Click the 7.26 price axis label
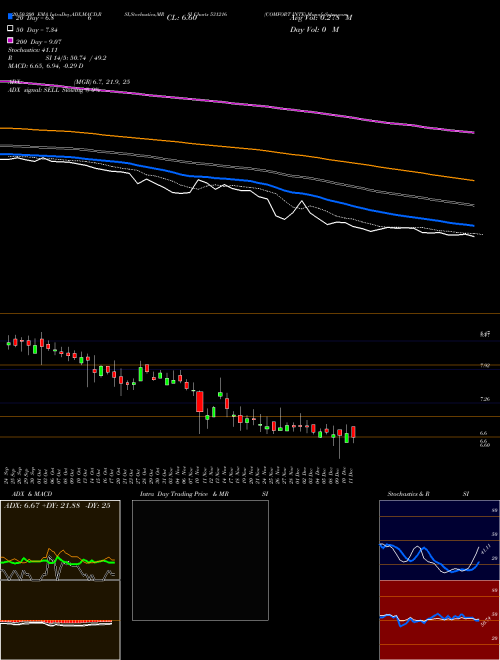 485,399
